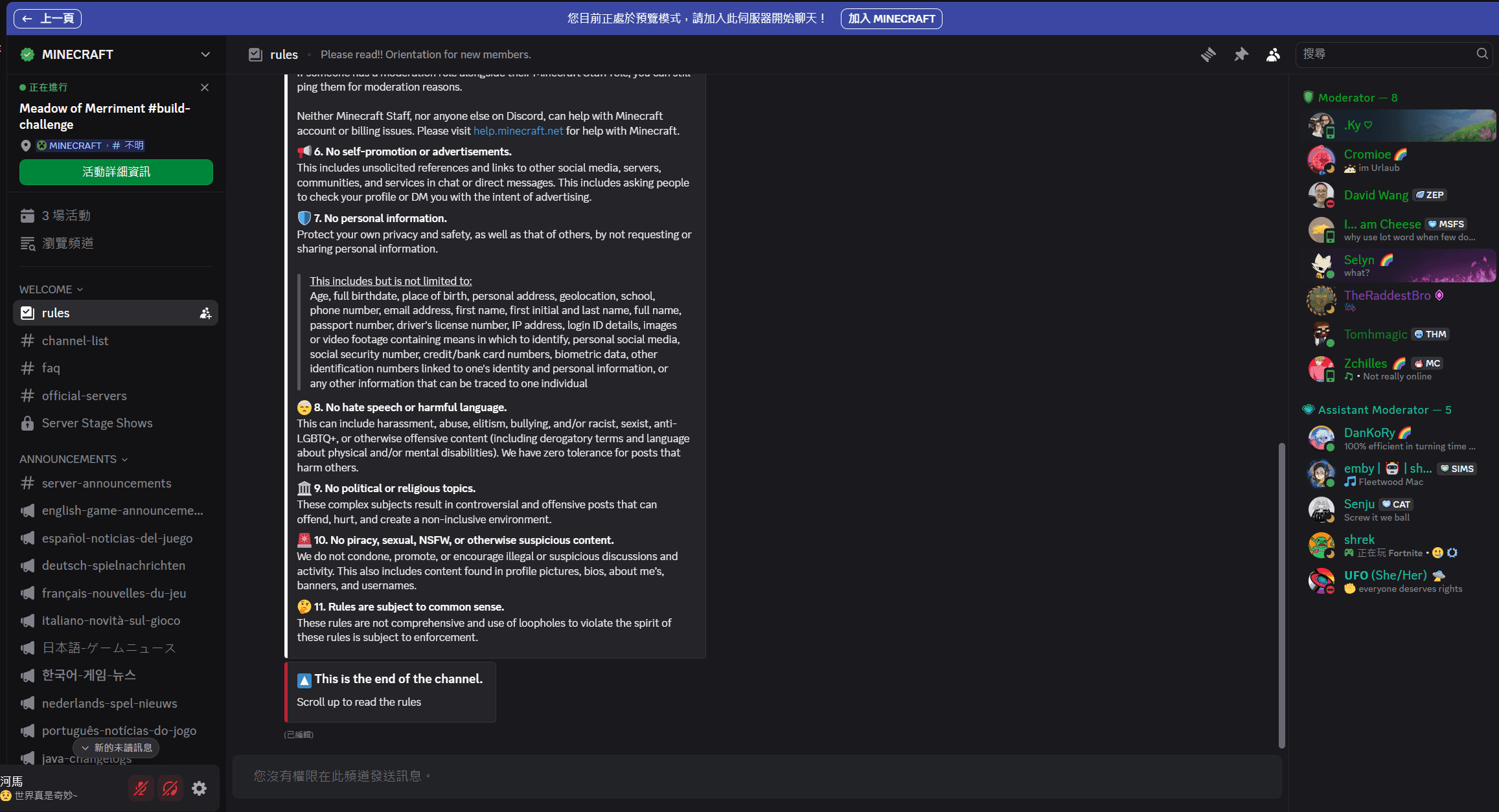Open the faq channel
This screenshot has height=812, width=1499.
pyautogui.click(x=115, y=368)
